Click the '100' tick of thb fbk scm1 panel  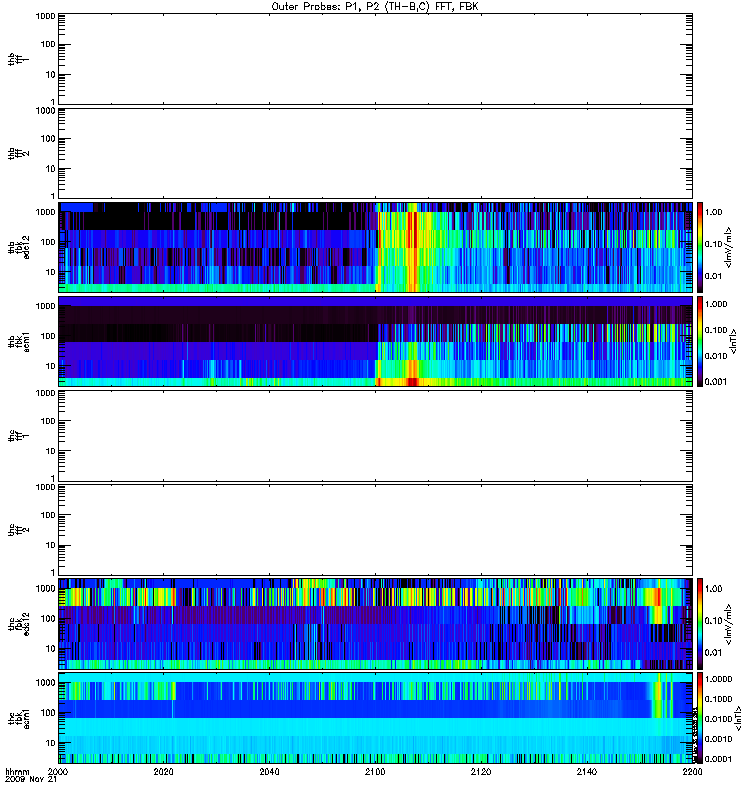[x=48, y=336]
